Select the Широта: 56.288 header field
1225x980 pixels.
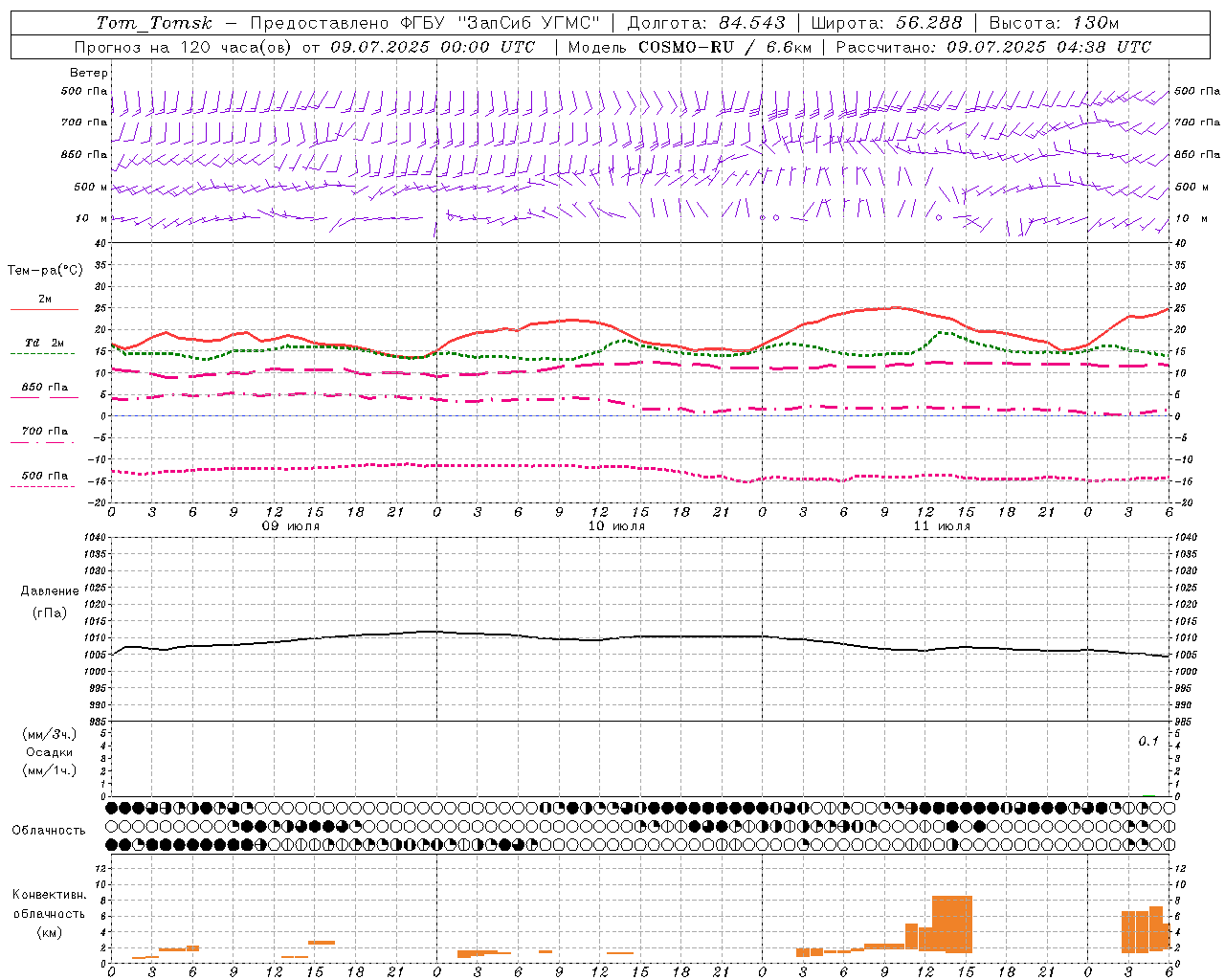click(886, 23)
